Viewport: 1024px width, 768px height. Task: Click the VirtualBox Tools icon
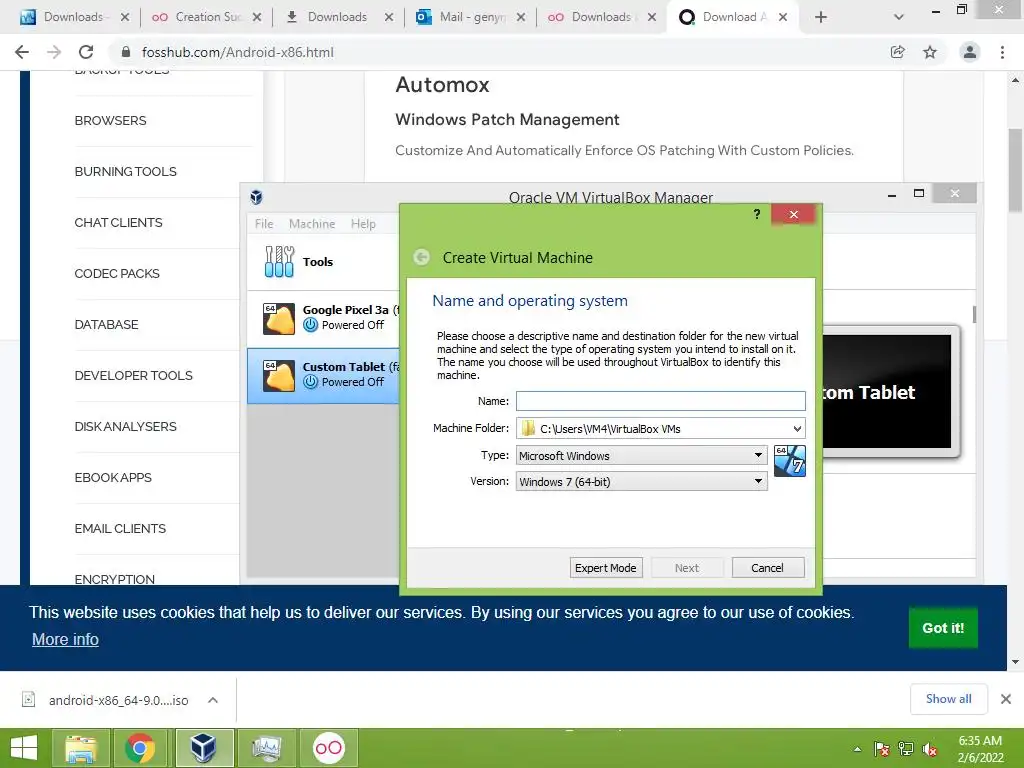point(280,261)
